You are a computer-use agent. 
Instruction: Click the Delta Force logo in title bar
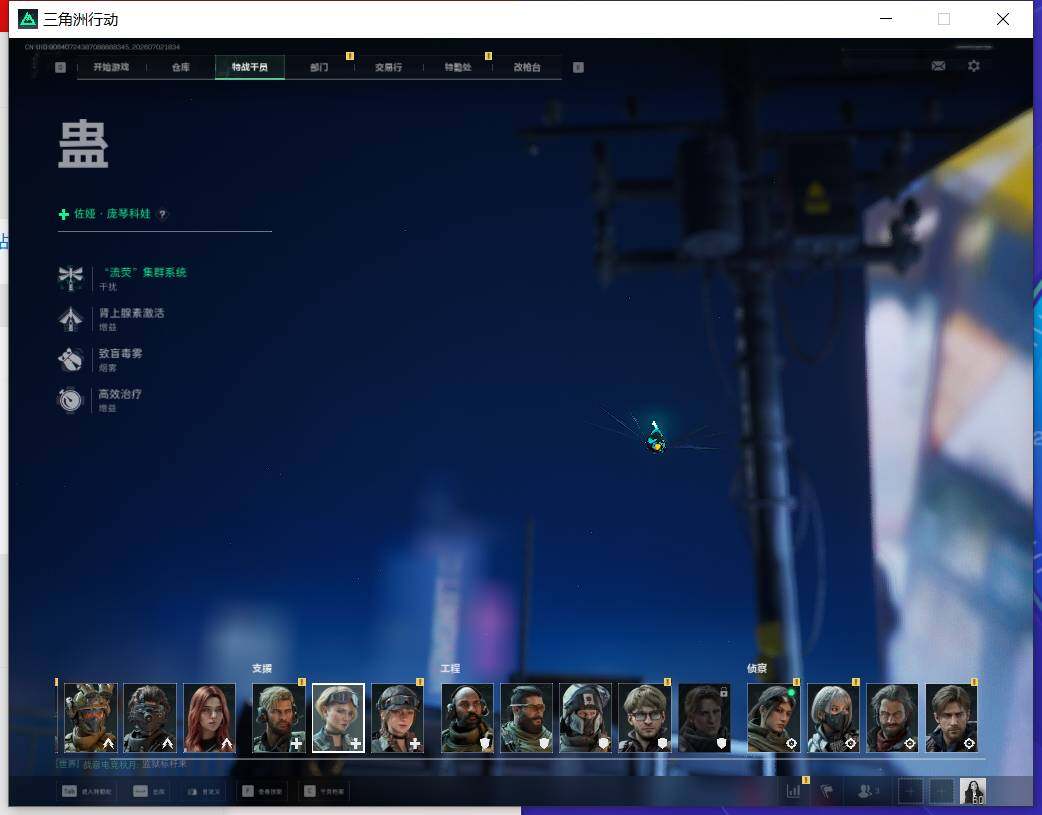(28, 19)
